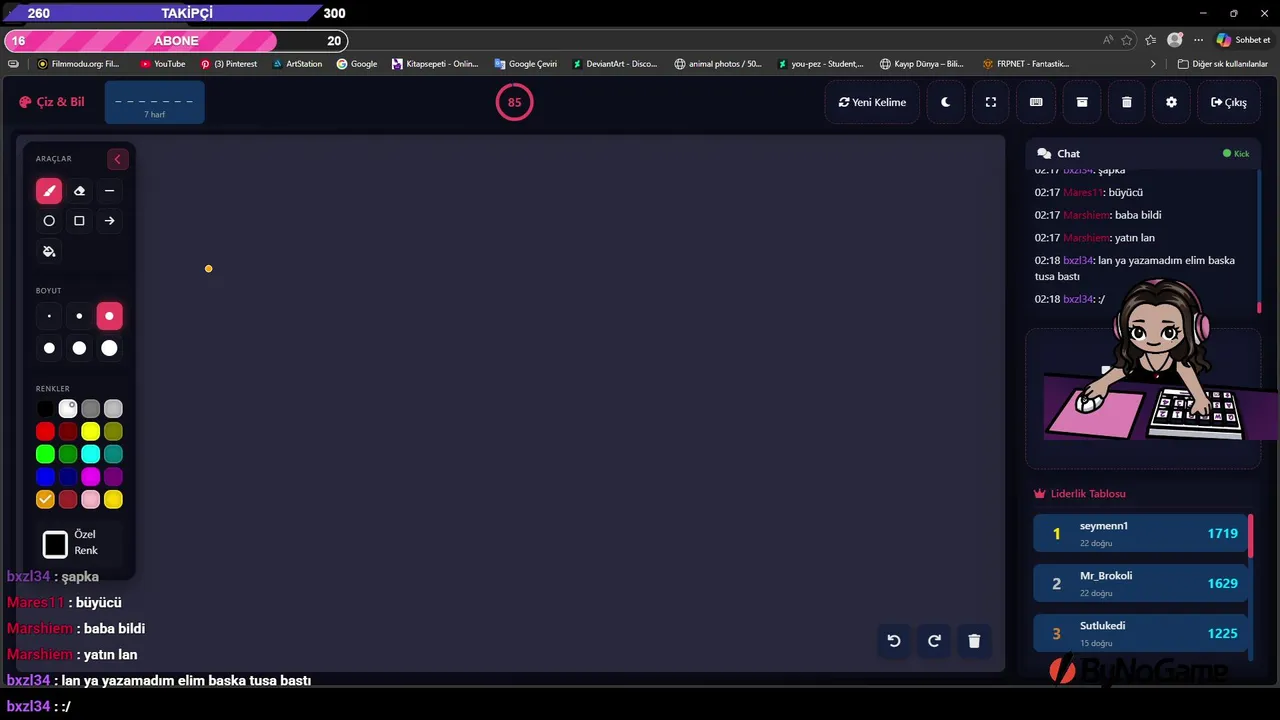This screenshot has height=720, width=1280.
Task: Choose the second smallest brush size
Action: click(x=79, y=316)
